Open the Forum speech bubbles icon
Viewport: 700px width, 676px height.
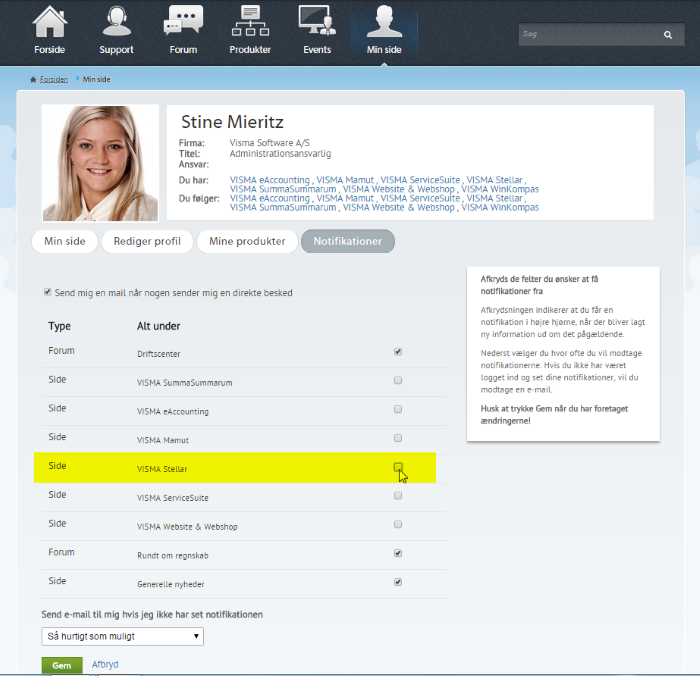pyautogui.click(x=183, y=20)
